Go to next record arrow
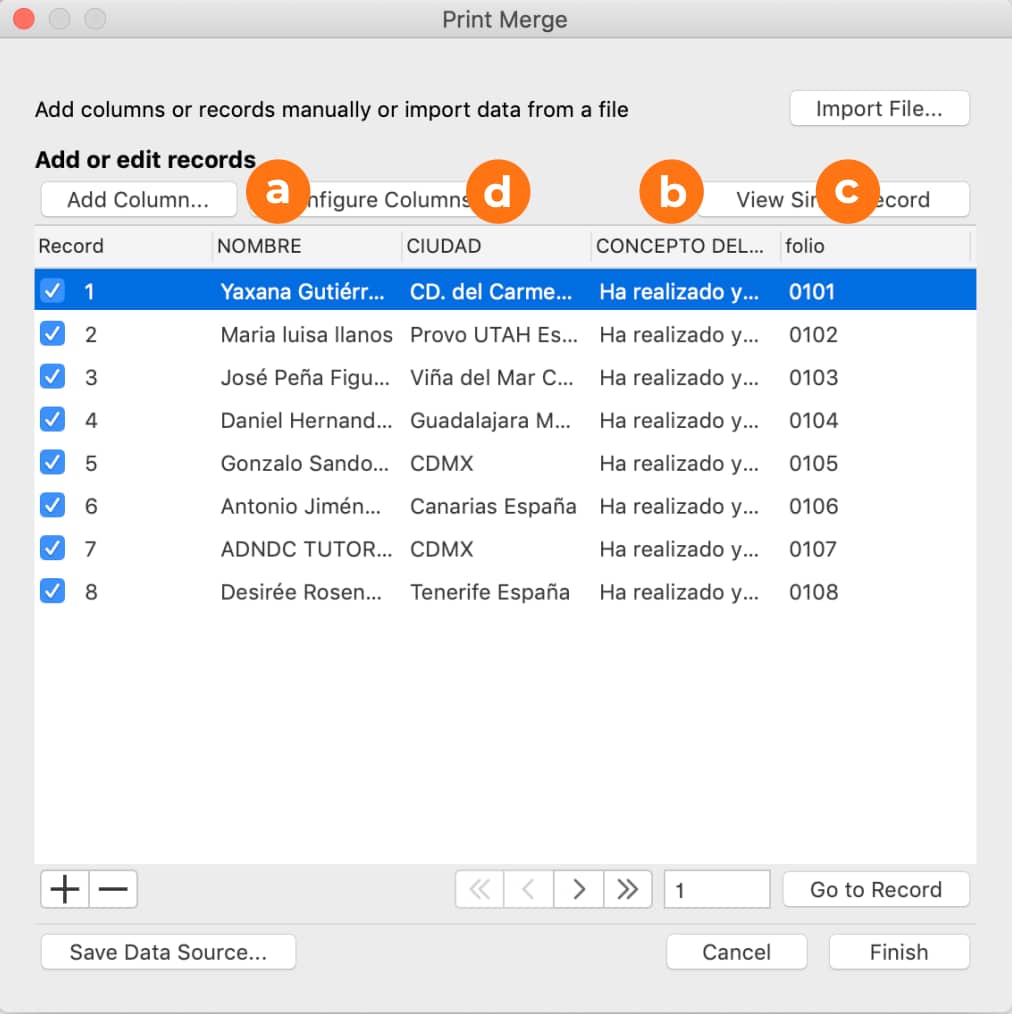 pyautogui.click(x=579, y=889)
